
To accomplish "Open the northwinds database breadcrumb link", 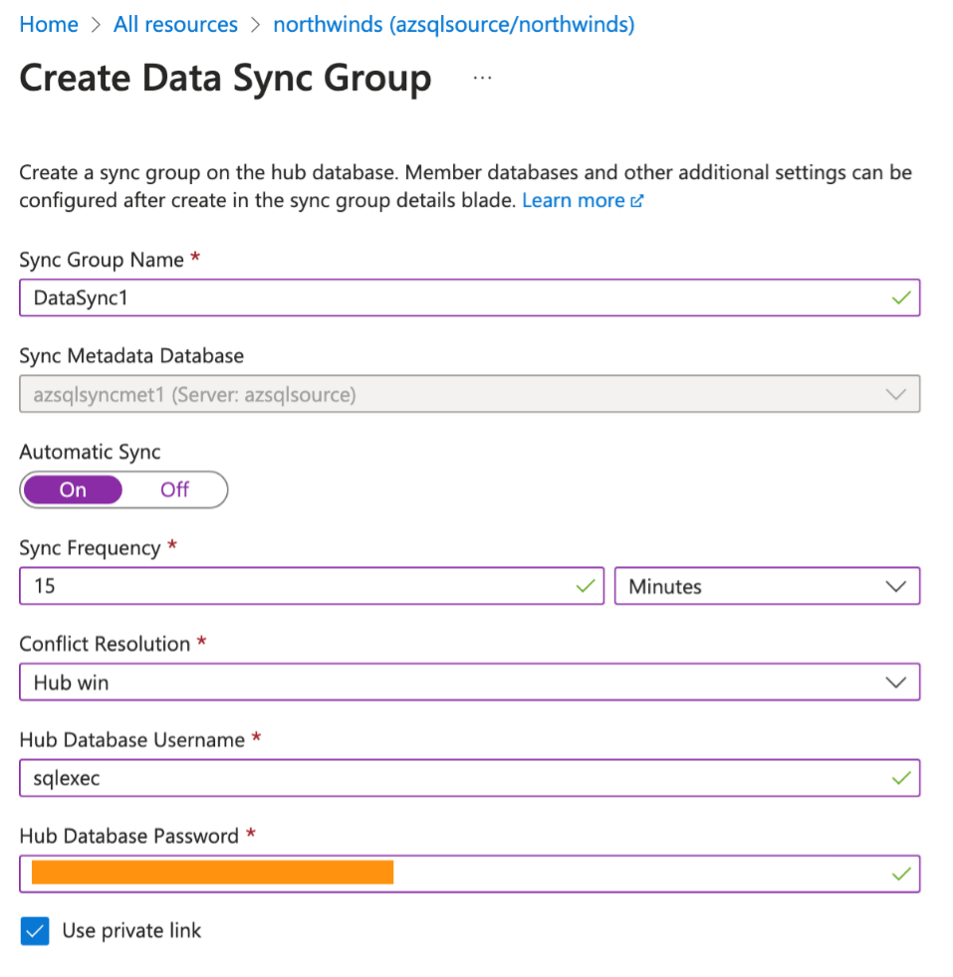I will pyautogui.click(x=455, y=24).
